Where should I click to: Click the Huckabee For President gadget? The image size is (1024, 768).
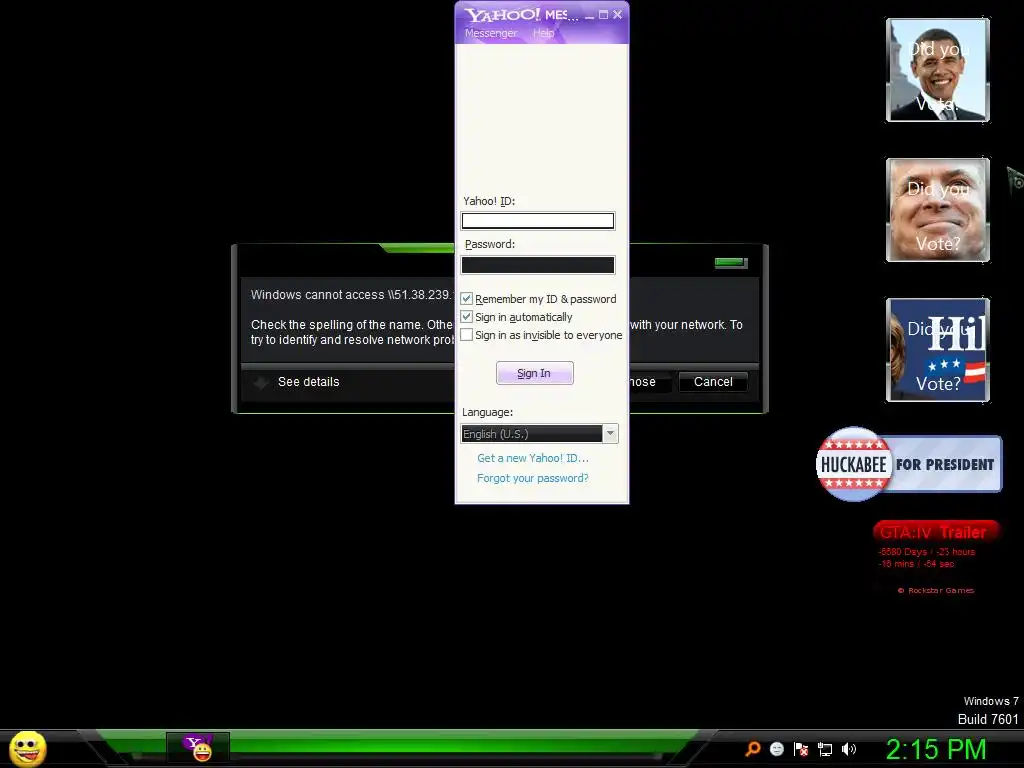[909, 464]
